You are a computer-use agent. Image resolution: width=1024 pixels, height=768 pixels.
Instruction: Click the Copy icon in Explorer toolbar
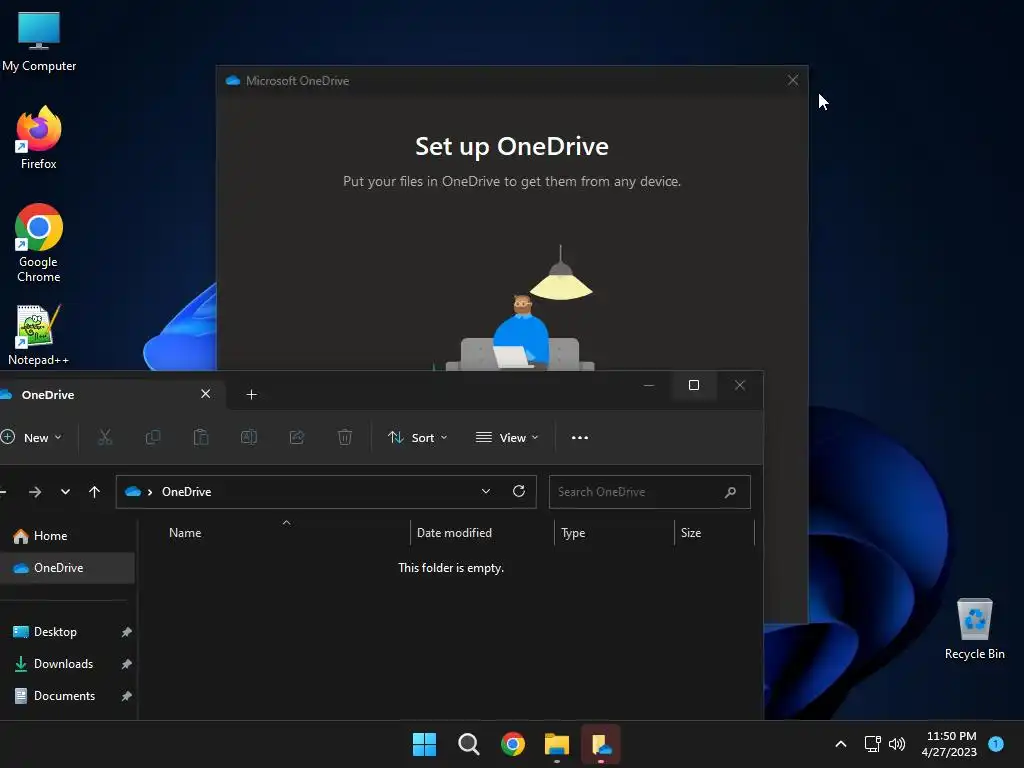pyautogui.click(x=153, y=438)
